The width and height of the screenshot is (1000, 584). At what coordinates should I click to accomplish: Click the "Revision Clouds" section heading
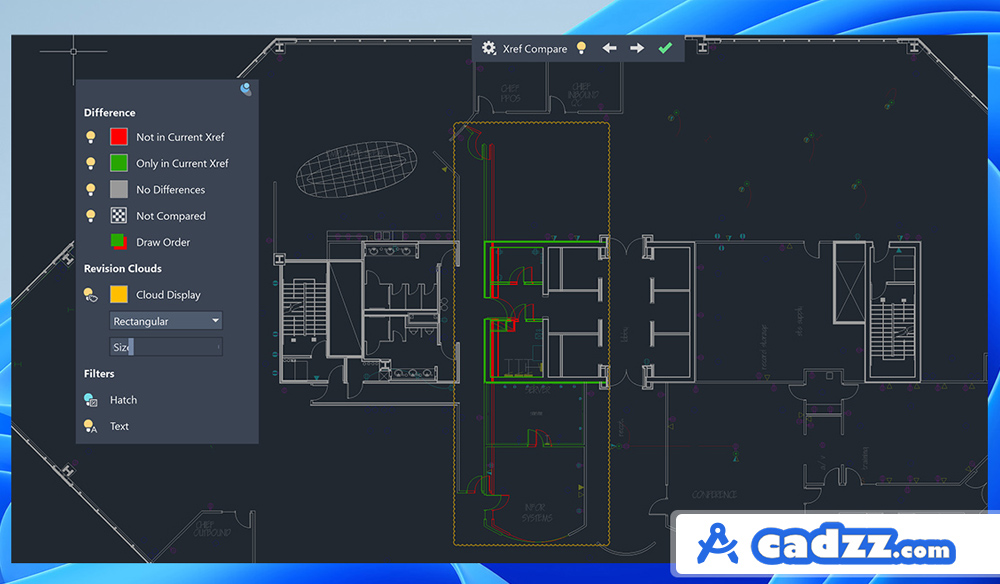122,268
